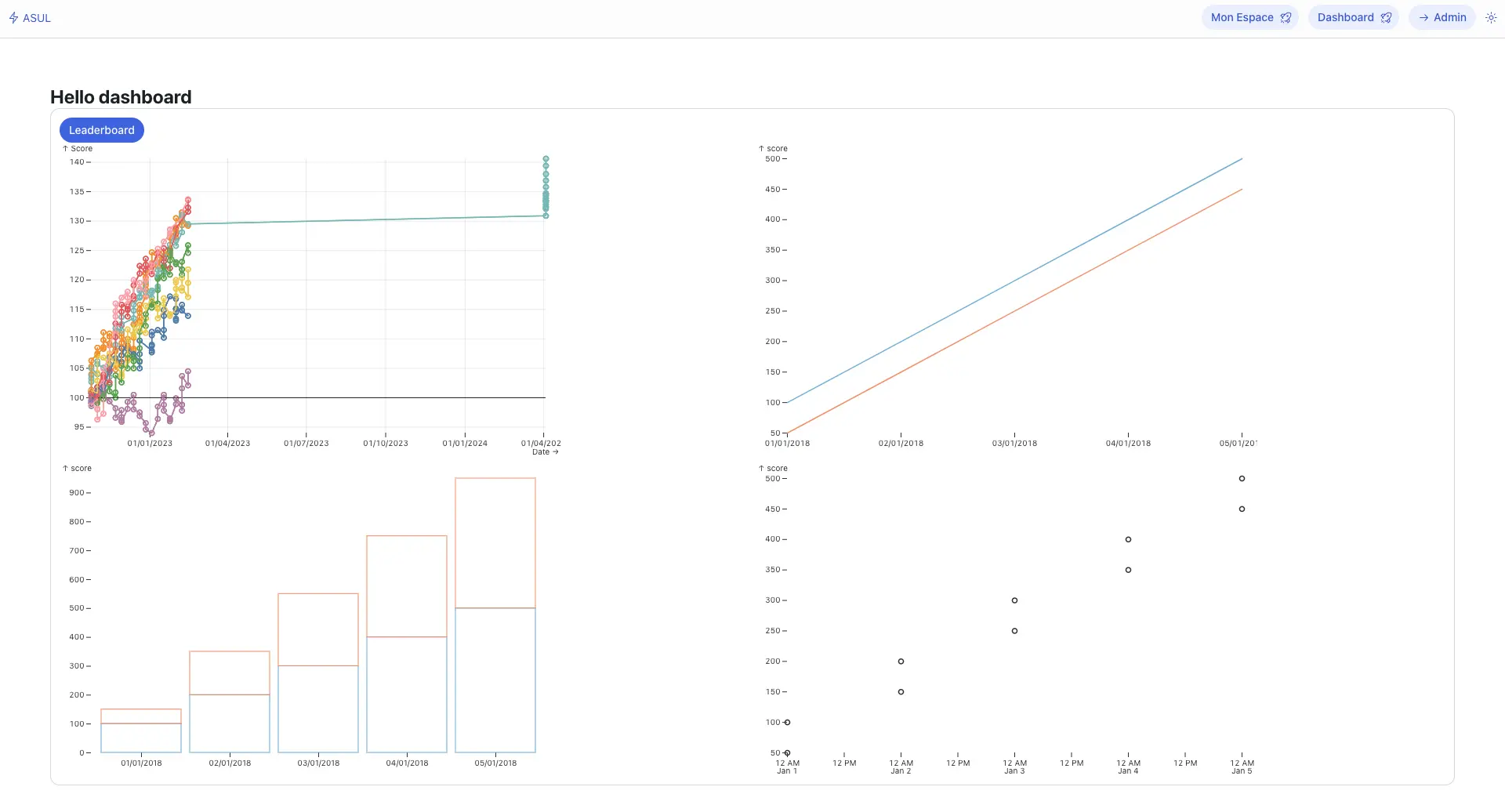This screenshot has width=1505, height=812.
Task: Click the 02/01/2018 label under line chart
Action: click(901, 444)
